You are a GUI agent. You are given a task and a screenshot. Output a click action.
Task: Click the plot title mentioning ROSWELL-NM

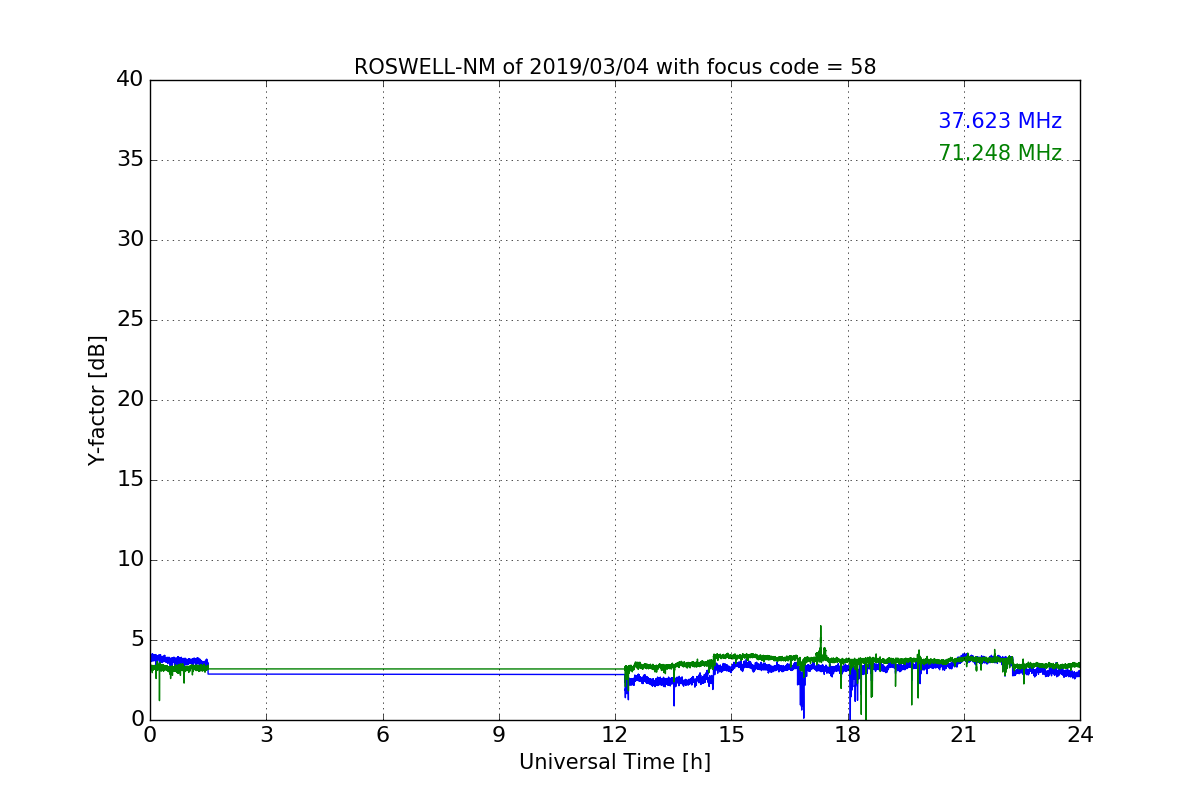614,67
